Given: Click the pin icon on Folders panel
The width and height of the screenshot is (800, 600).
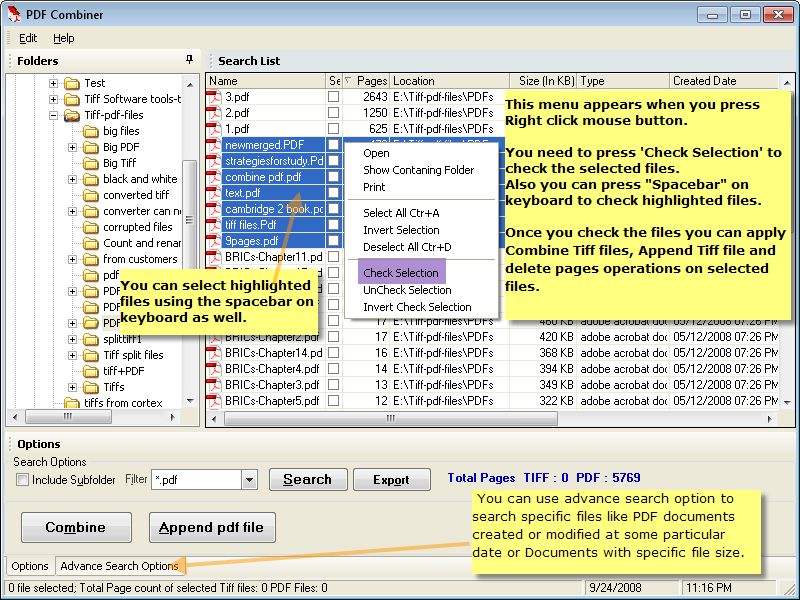Looking at the screenshot, I should [x=190, y=60].
